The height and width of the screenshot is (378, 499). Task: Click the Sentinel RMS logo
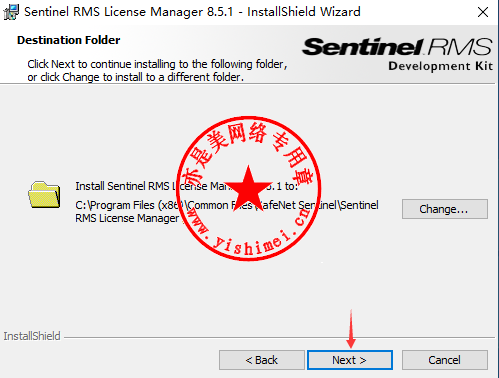pos(397,47)
